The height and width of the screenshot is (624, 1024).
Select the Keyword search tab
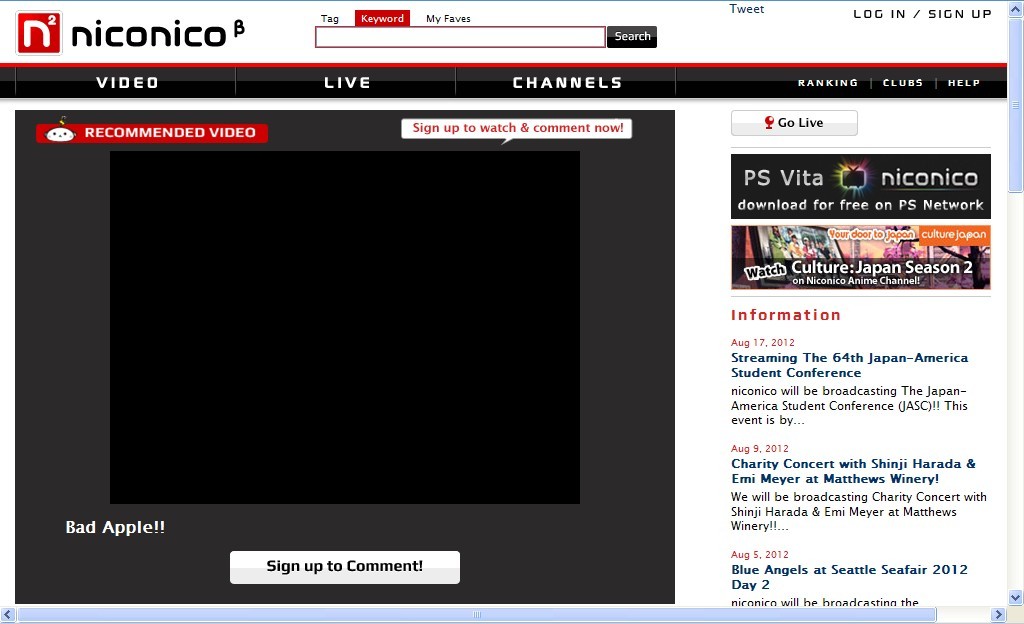coord(382,19)
